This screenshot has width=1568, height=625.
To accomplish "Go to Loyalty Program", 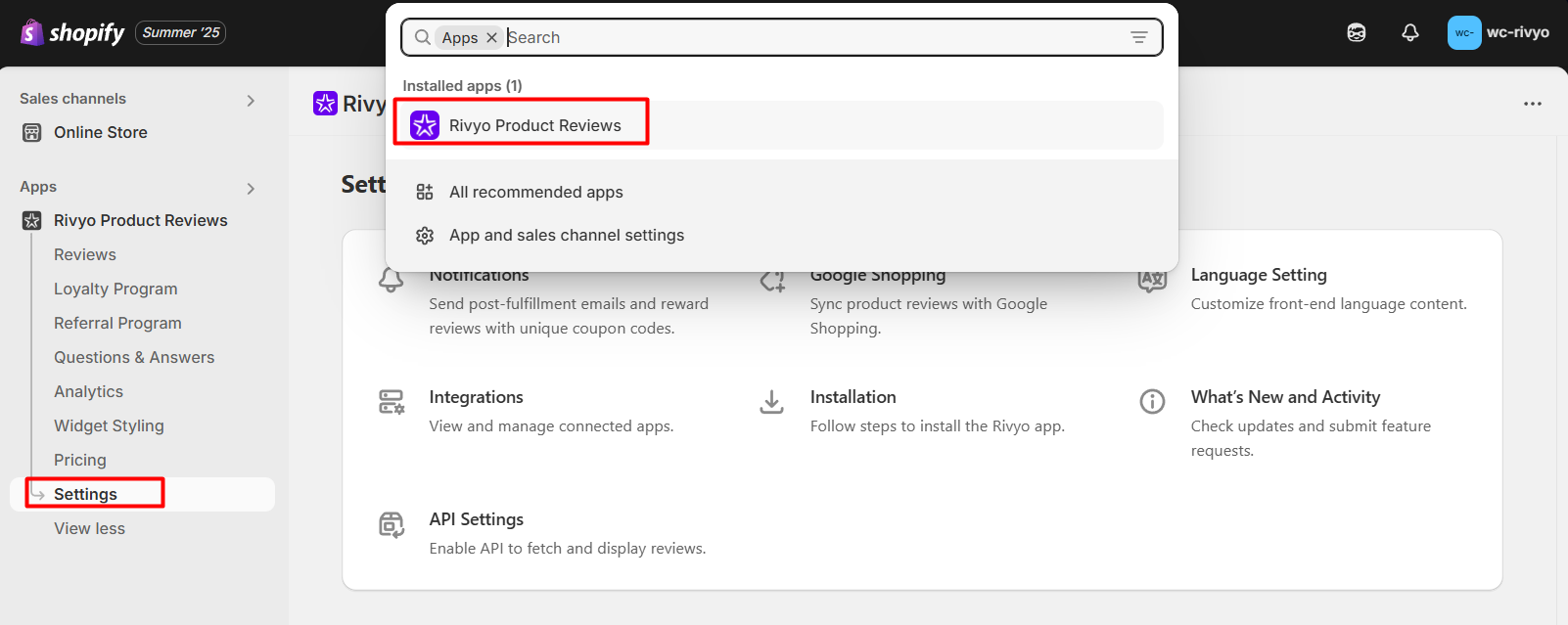I will (x=115, y=289).
